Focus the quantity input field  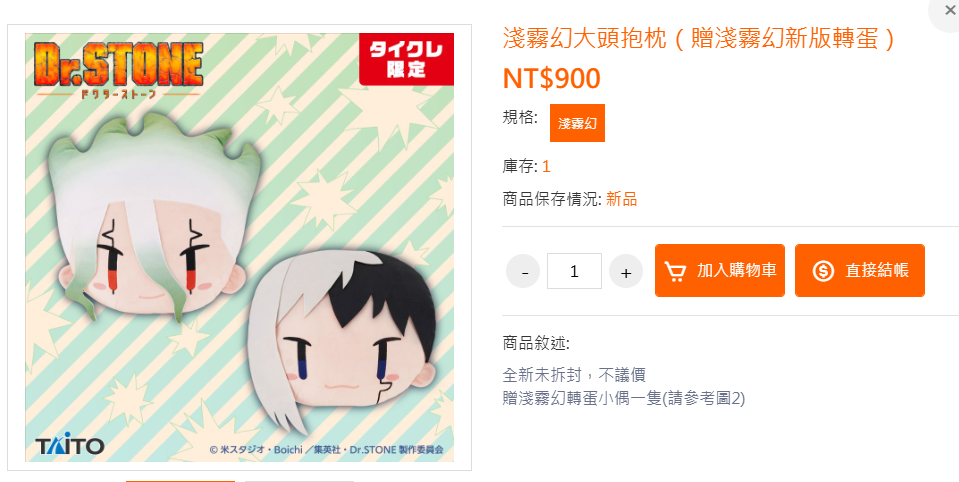pyautogui.click(x=574, y=271)
